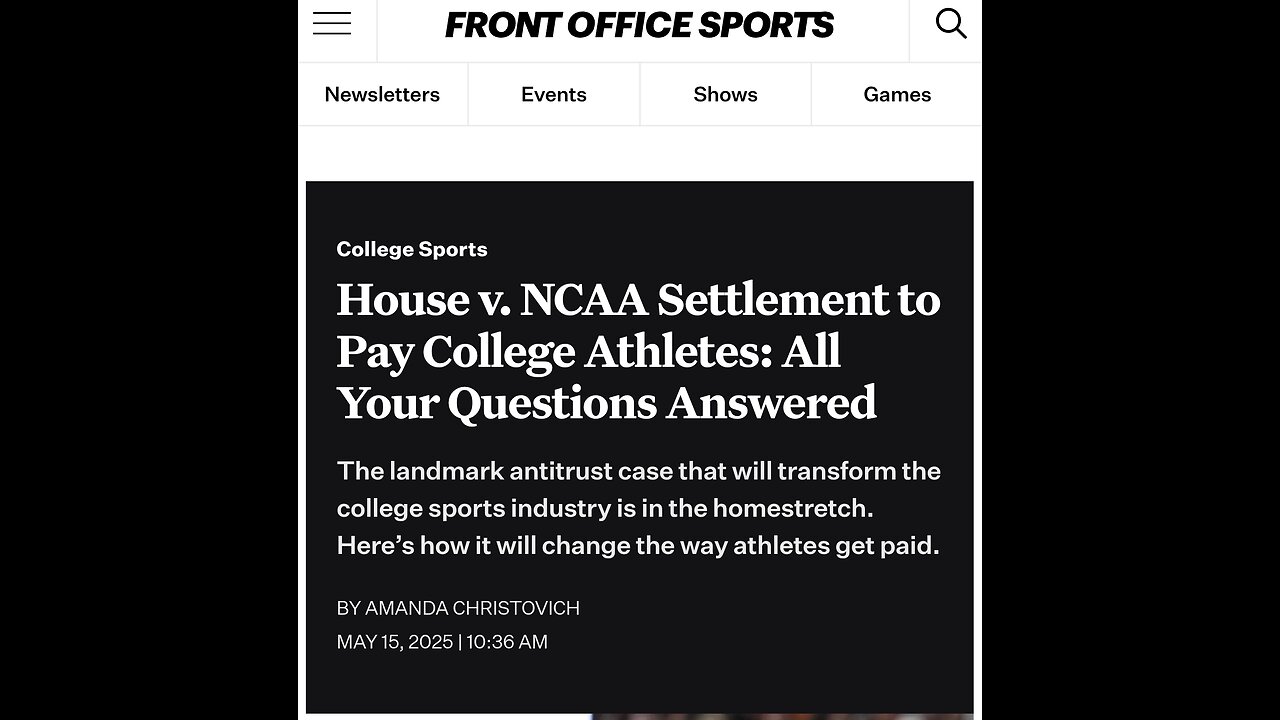Click the search magnifying glass icon
1280x720 pixels.
950,25
